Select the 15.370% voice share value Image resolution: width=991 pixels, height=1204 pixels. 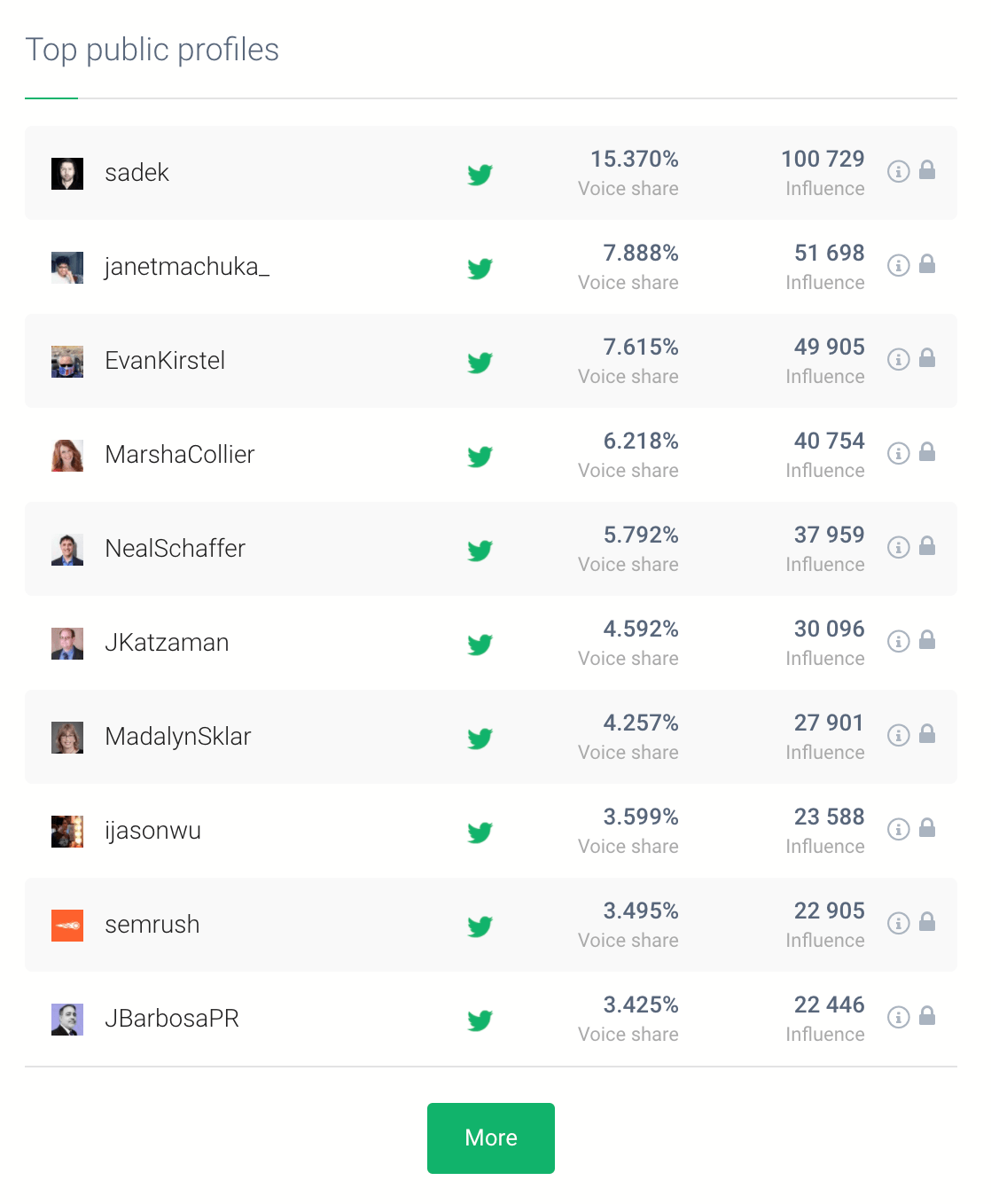[x=635, y=159]
